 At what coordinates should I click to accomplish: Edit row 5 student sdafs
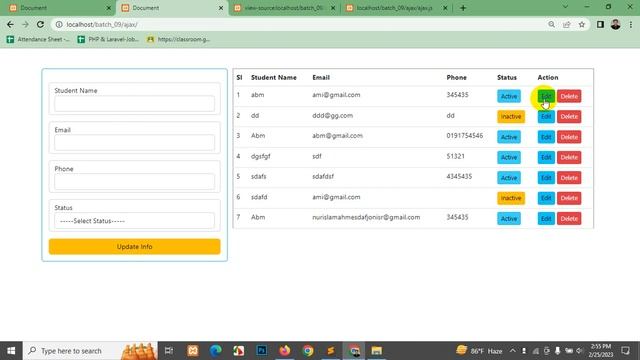pyautogui.click(x=546, y=178)
